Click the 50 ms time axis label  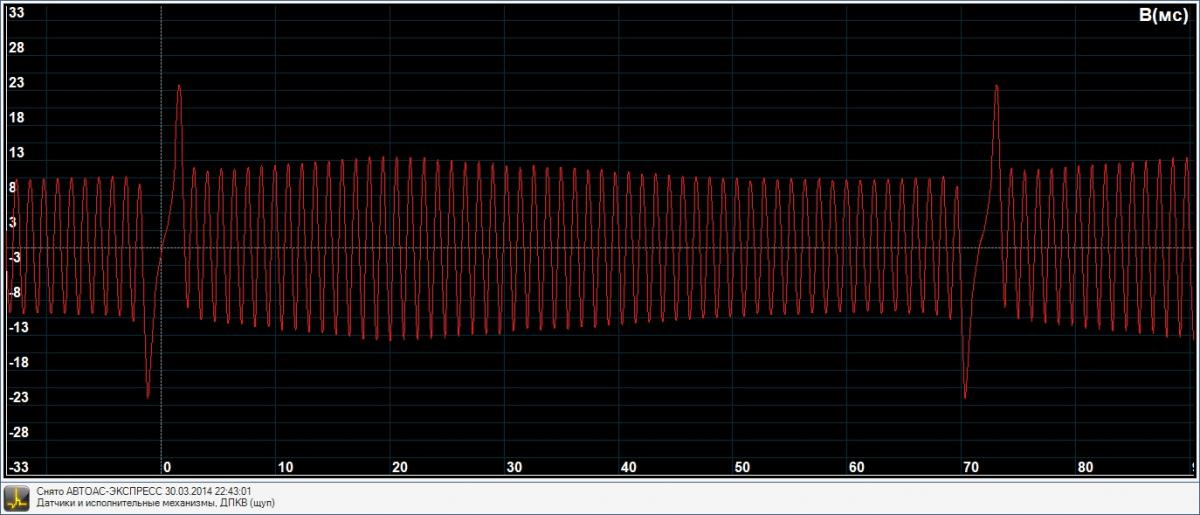point(742,467)
